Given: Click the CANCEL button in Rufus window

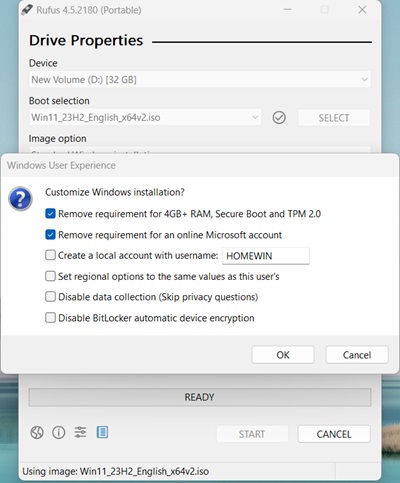Looking at the screenshot, I should [x=334, y=434].
